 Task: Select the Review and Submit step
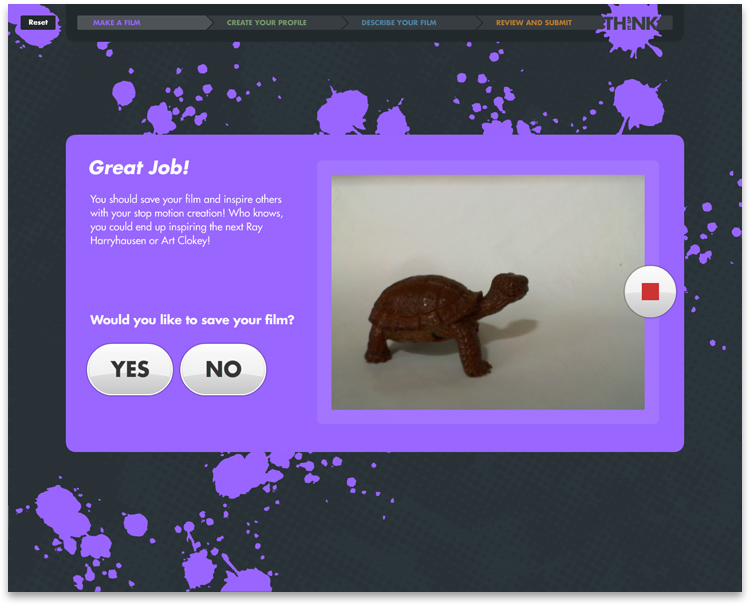[540, 22]
